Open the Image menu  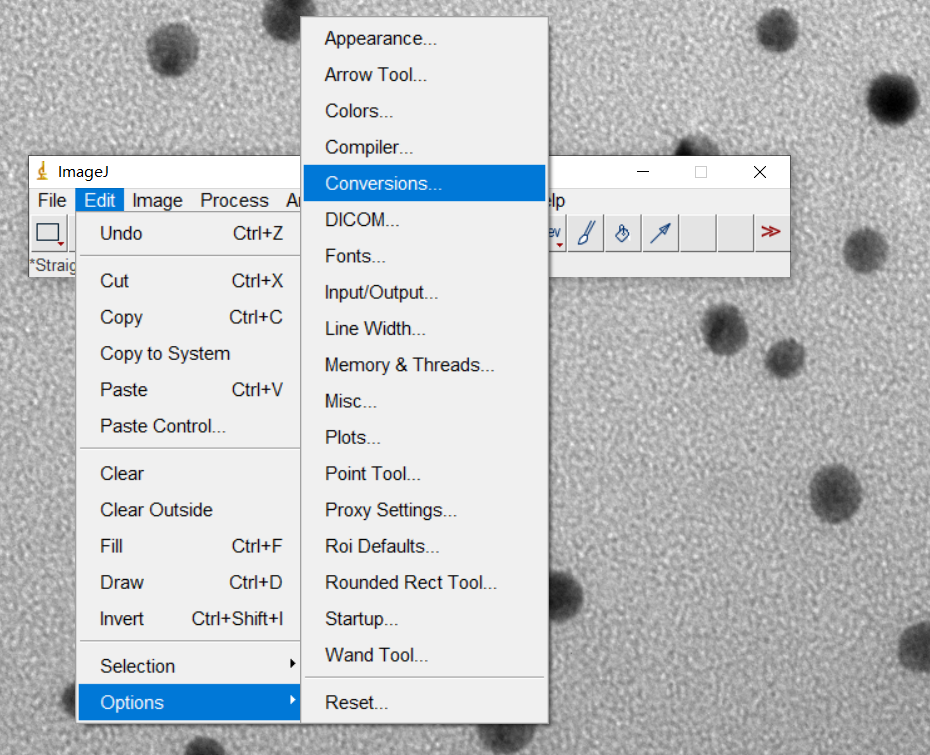point(157,201)
